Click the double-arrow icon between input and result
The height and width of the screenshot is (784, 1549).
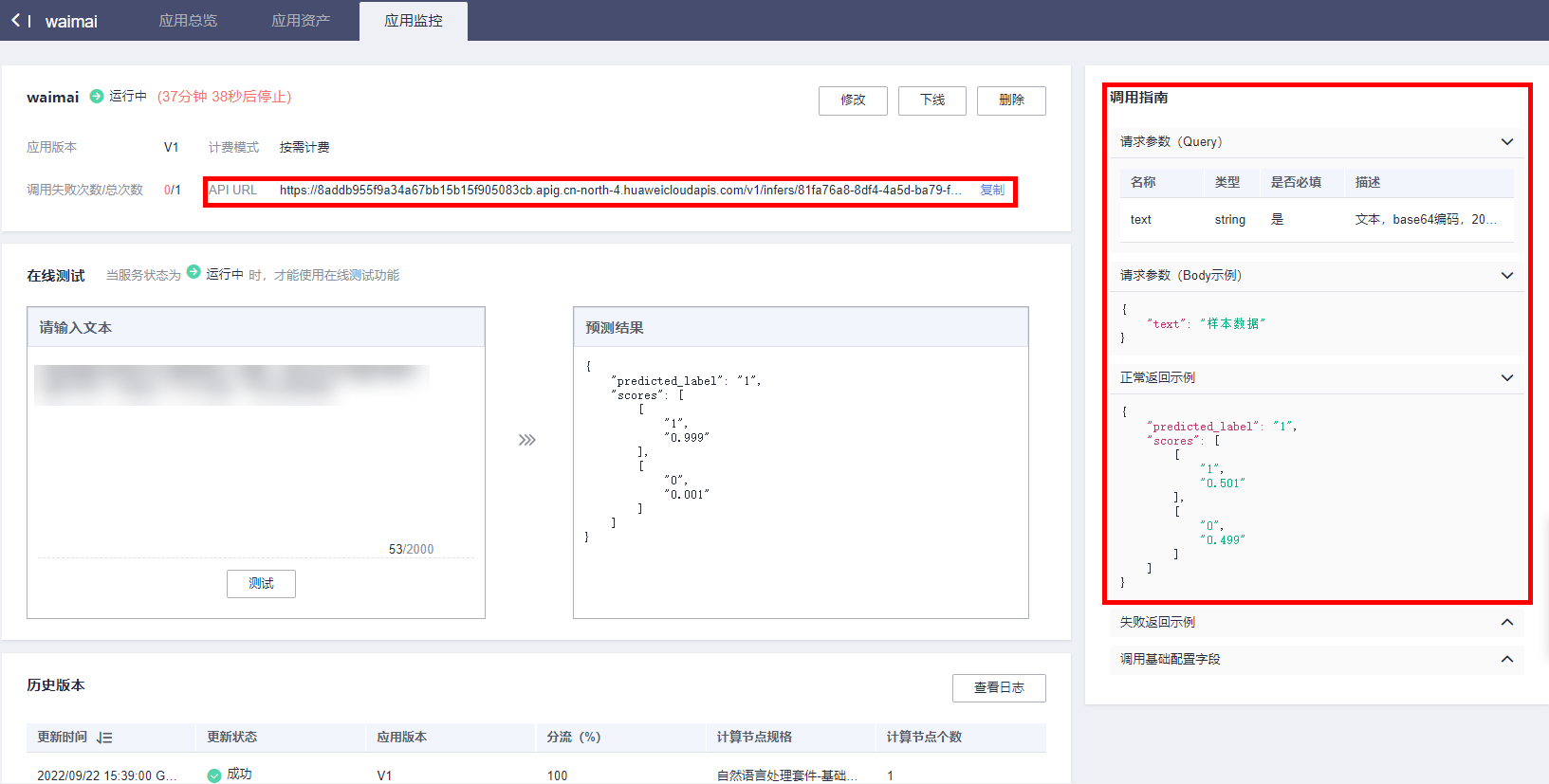point(527,440)
